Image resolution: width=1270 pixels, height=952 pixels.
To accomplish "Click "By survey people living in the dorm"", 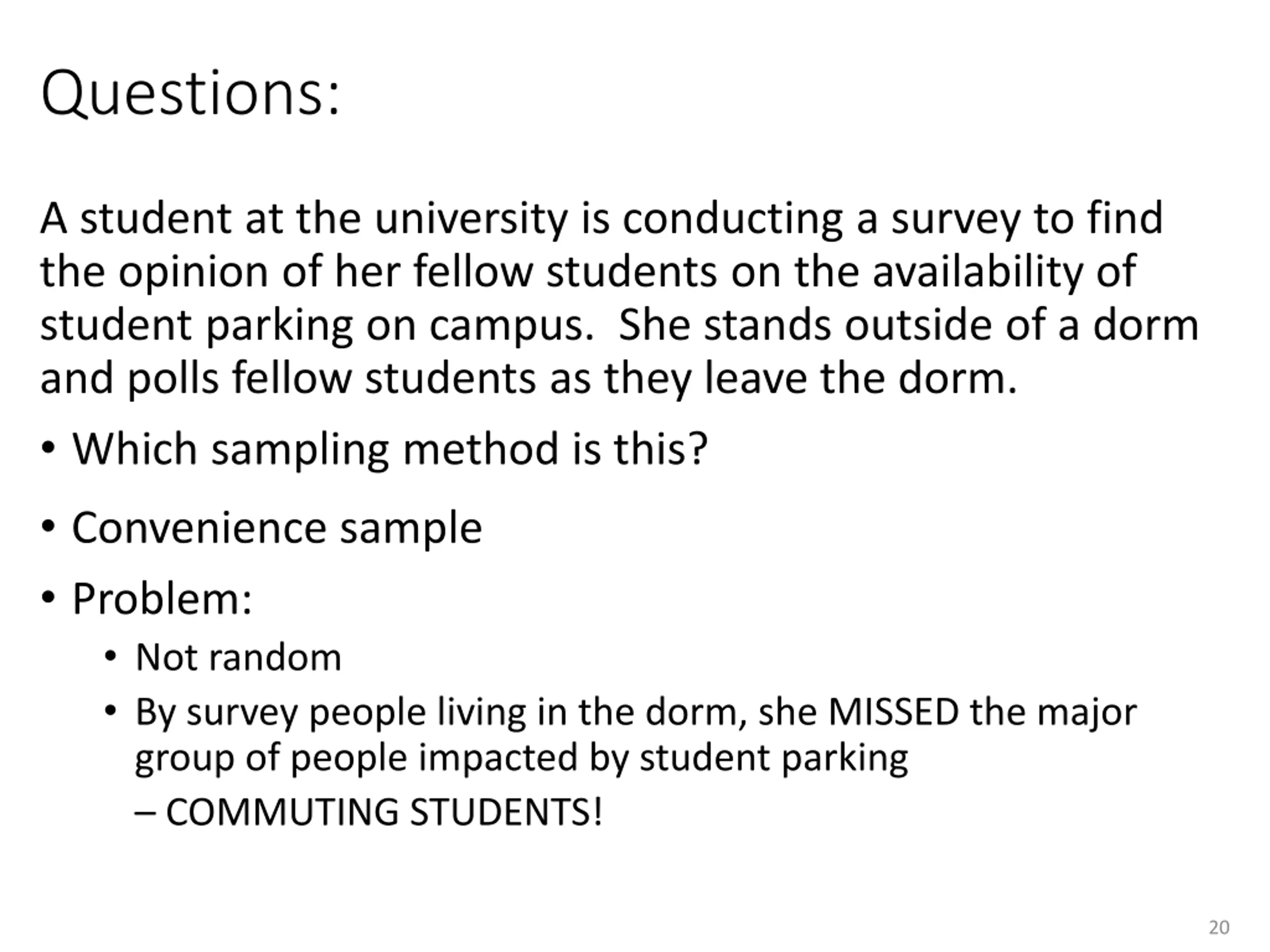I will (437, 712).
